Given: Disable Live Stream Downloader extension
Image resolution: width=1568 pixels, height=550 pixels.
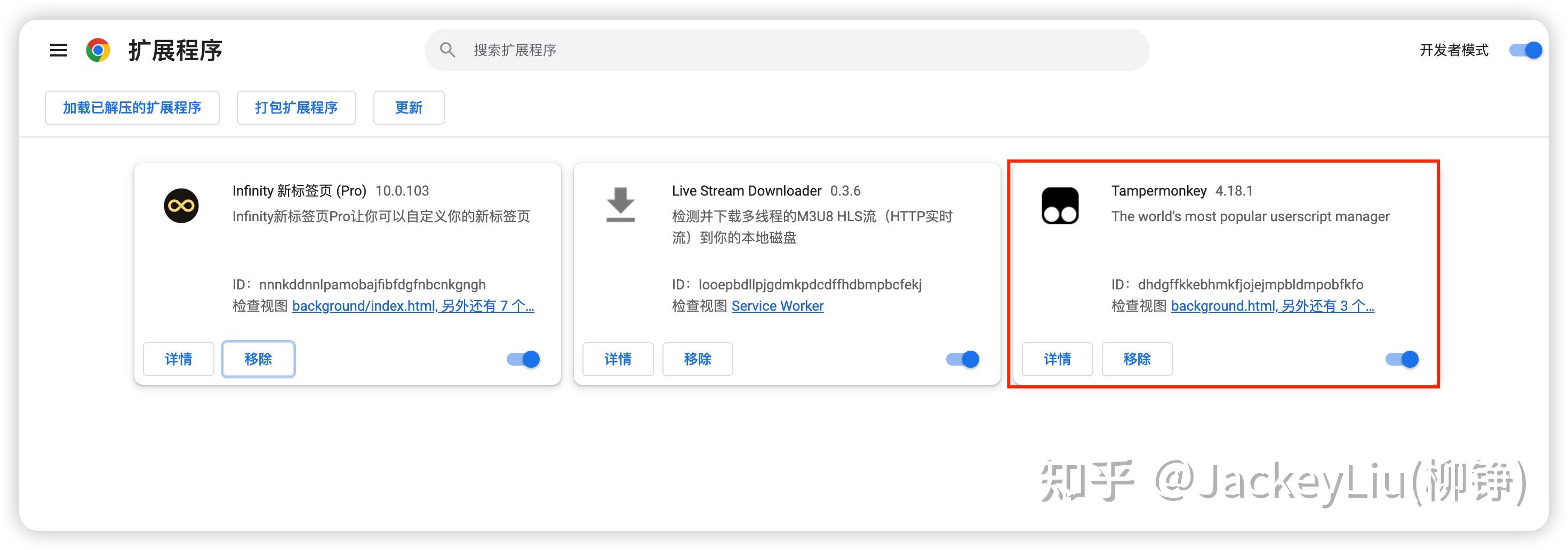Looking at the screenshot, I should [x=963, y=359].
